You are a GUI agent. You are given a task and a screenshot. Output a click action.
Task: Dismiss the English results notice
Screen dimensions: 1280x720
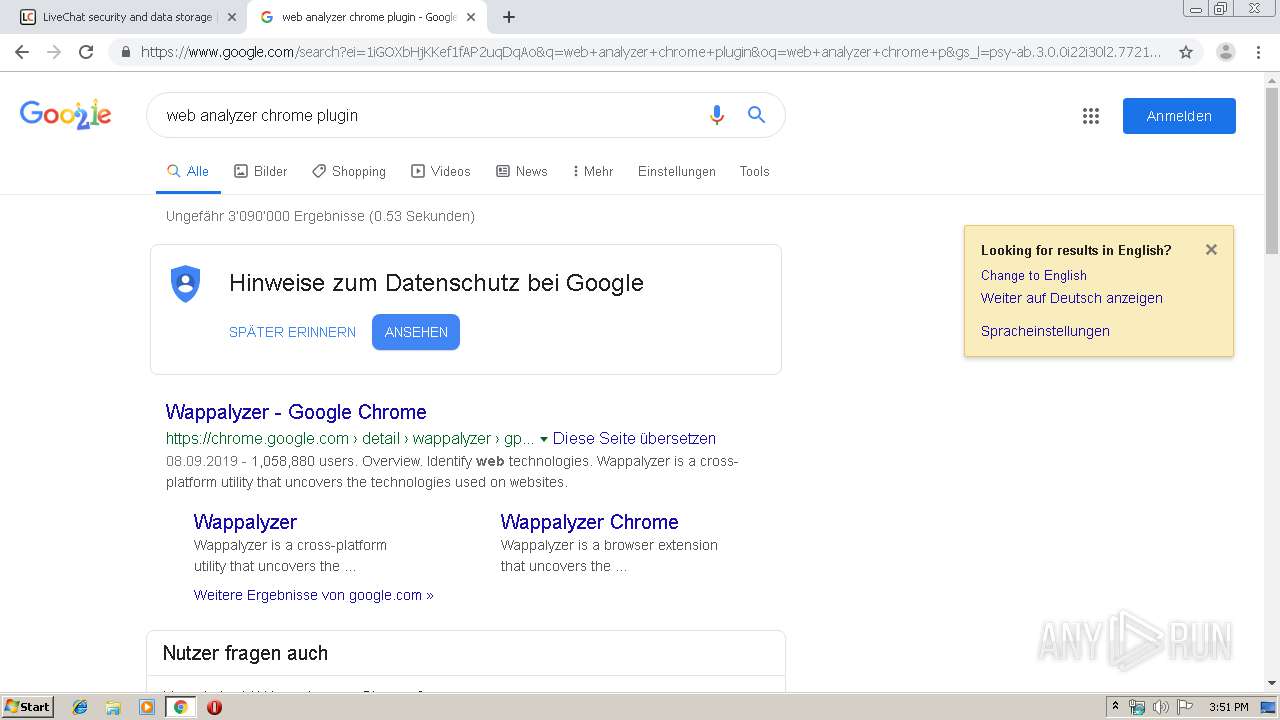tap(1211, 250)
